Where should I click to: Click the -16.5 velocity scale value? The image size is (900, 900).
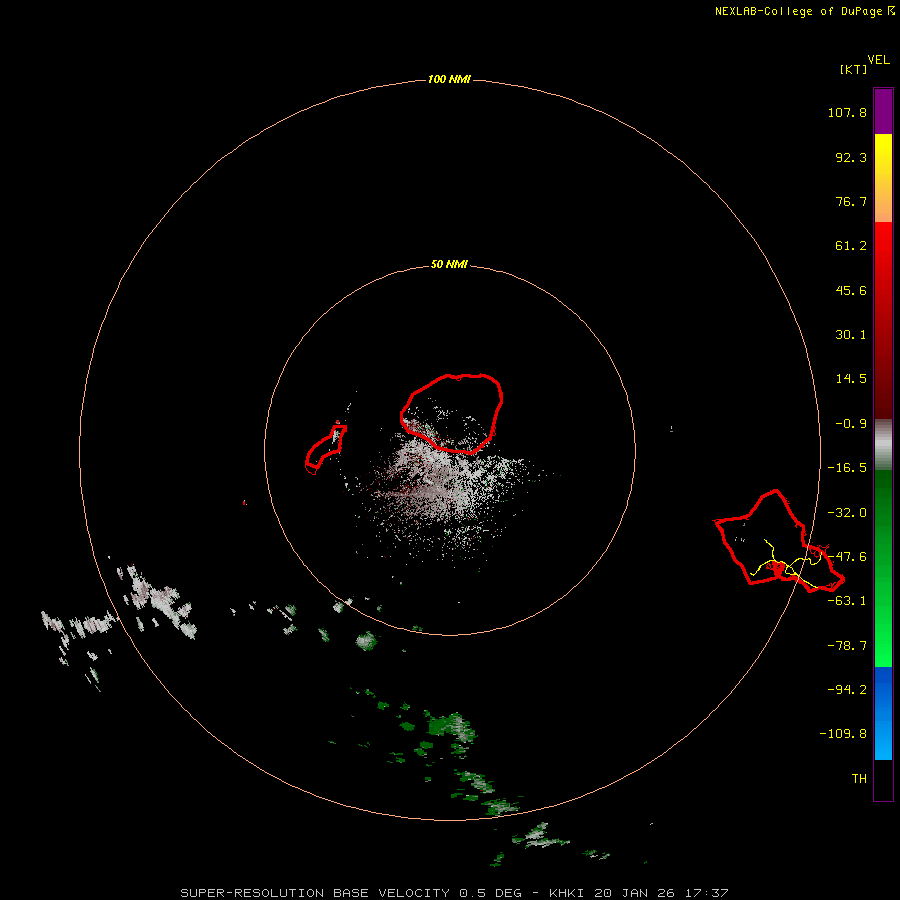click(x=847, y=468)
